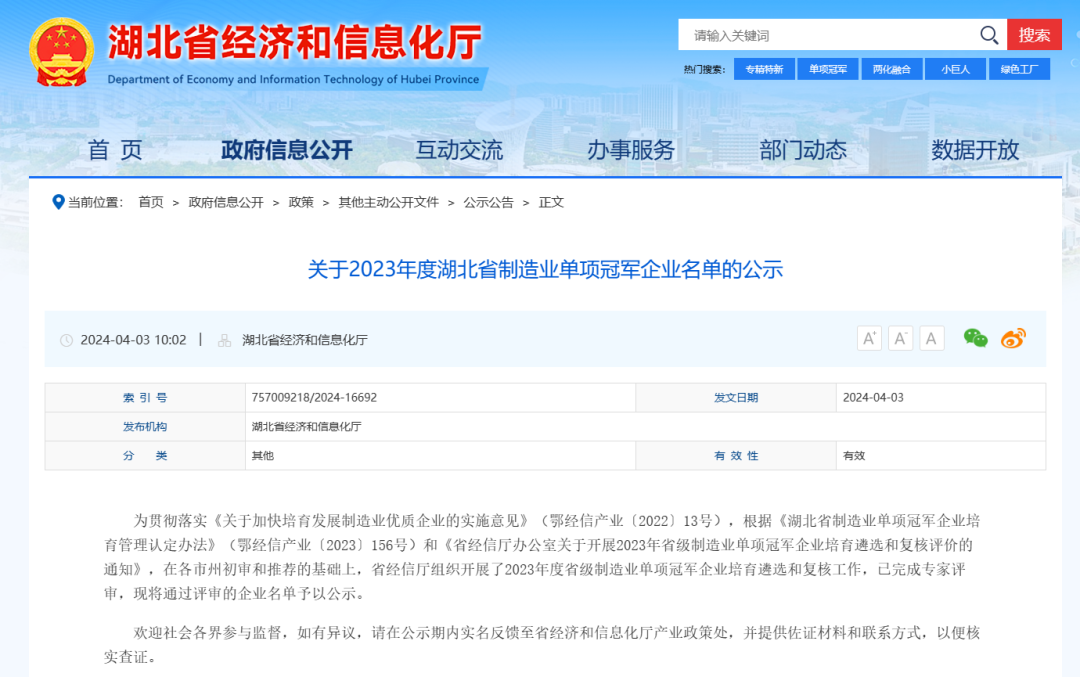The image size is (1080, 677).
Task: Choose the 小巨人 hot search tag
Action: pyautogui.click(x=955, y=69)
